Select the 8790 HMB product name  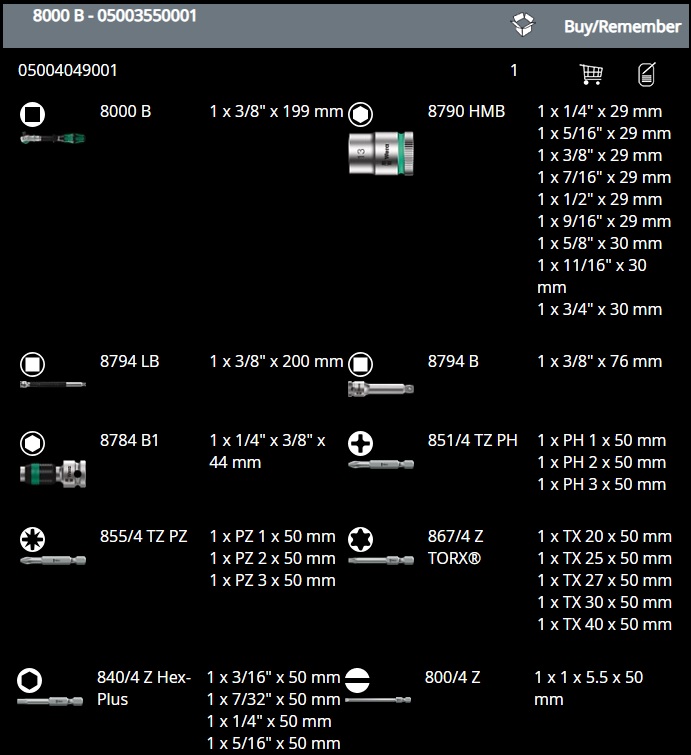466,111
